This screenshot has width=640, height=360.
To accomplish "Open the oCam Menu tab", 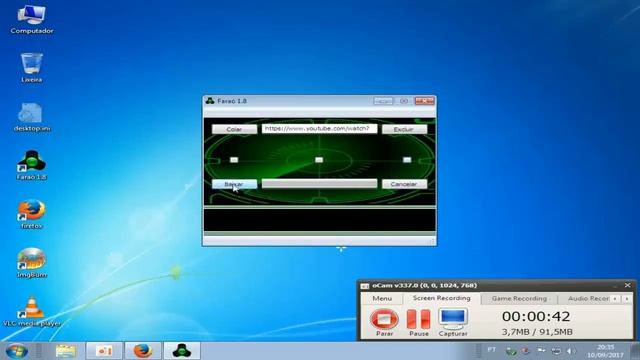I will 382,299.
